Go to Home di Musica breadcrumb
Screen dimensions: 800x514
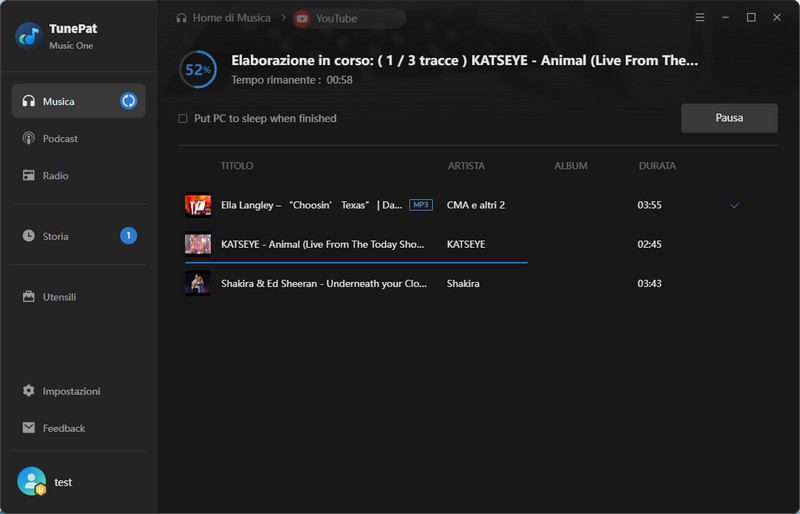coord(232,18)
